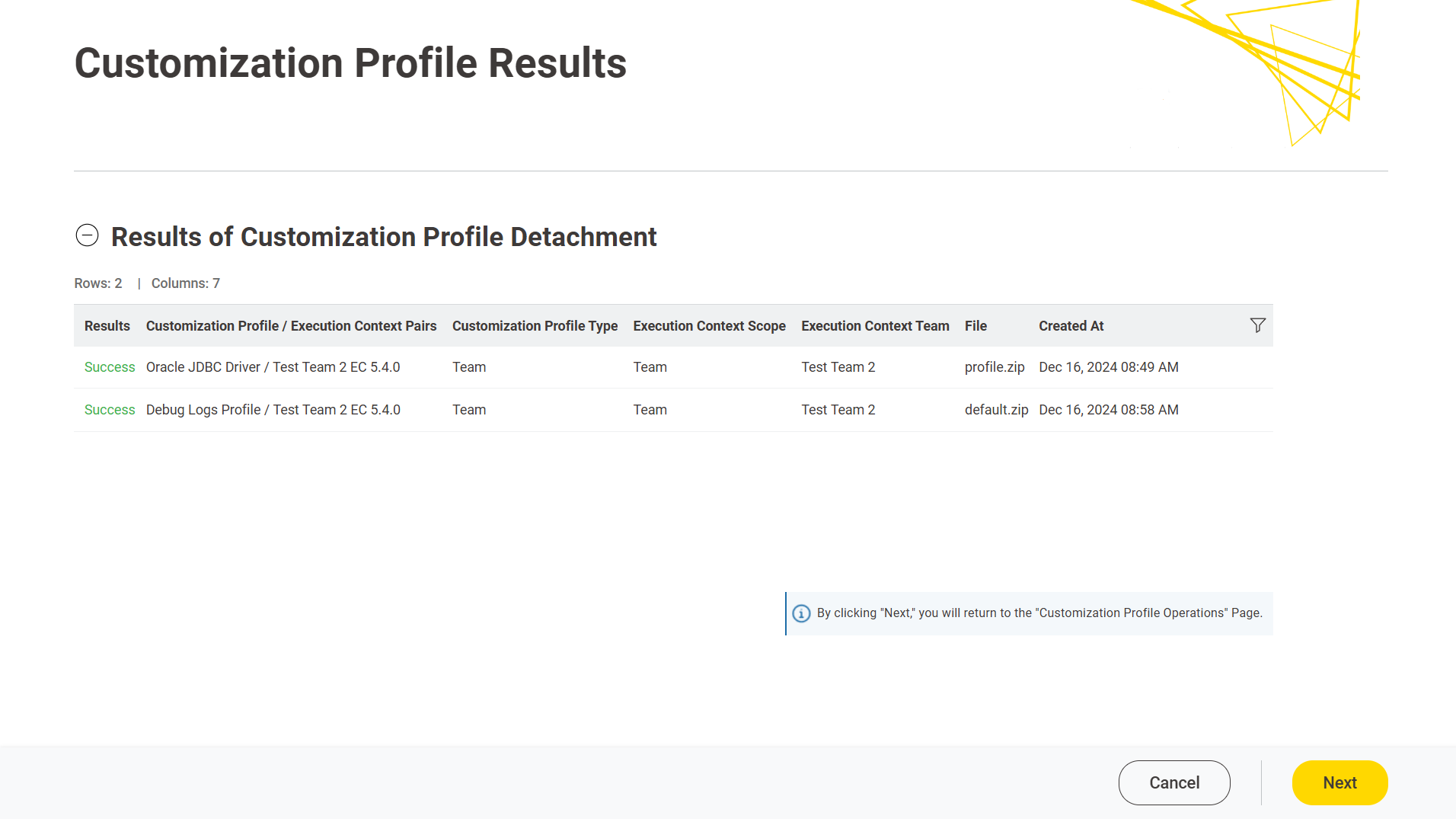Screen dimensions: 1456x819
Task: Select the Debug Logs Profile / Test Team 2 EC 5.4.0 cell
Action: [273, 410]
